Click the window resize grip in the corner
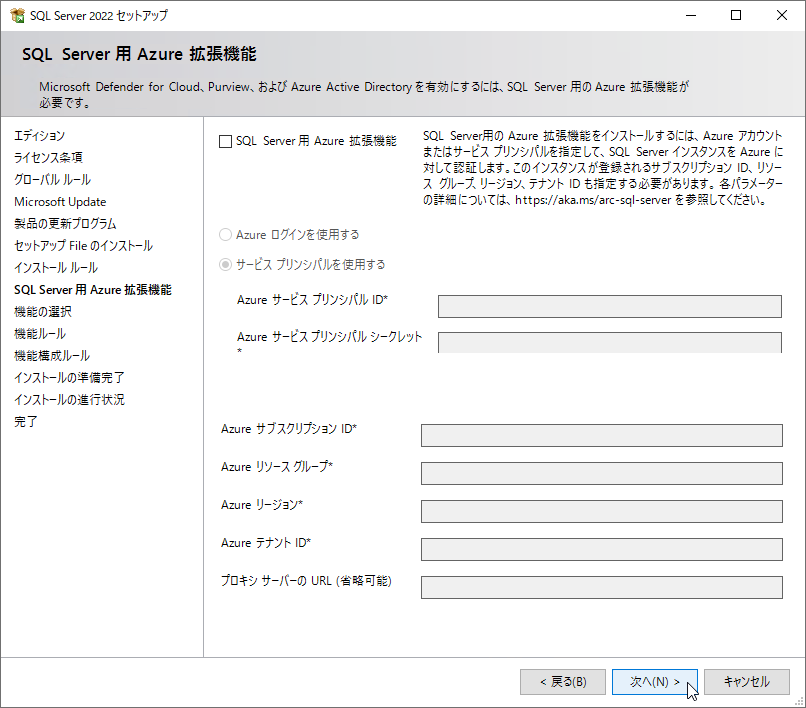The height and width of the screenshot is (708, 806). click(x=800, y=702)
